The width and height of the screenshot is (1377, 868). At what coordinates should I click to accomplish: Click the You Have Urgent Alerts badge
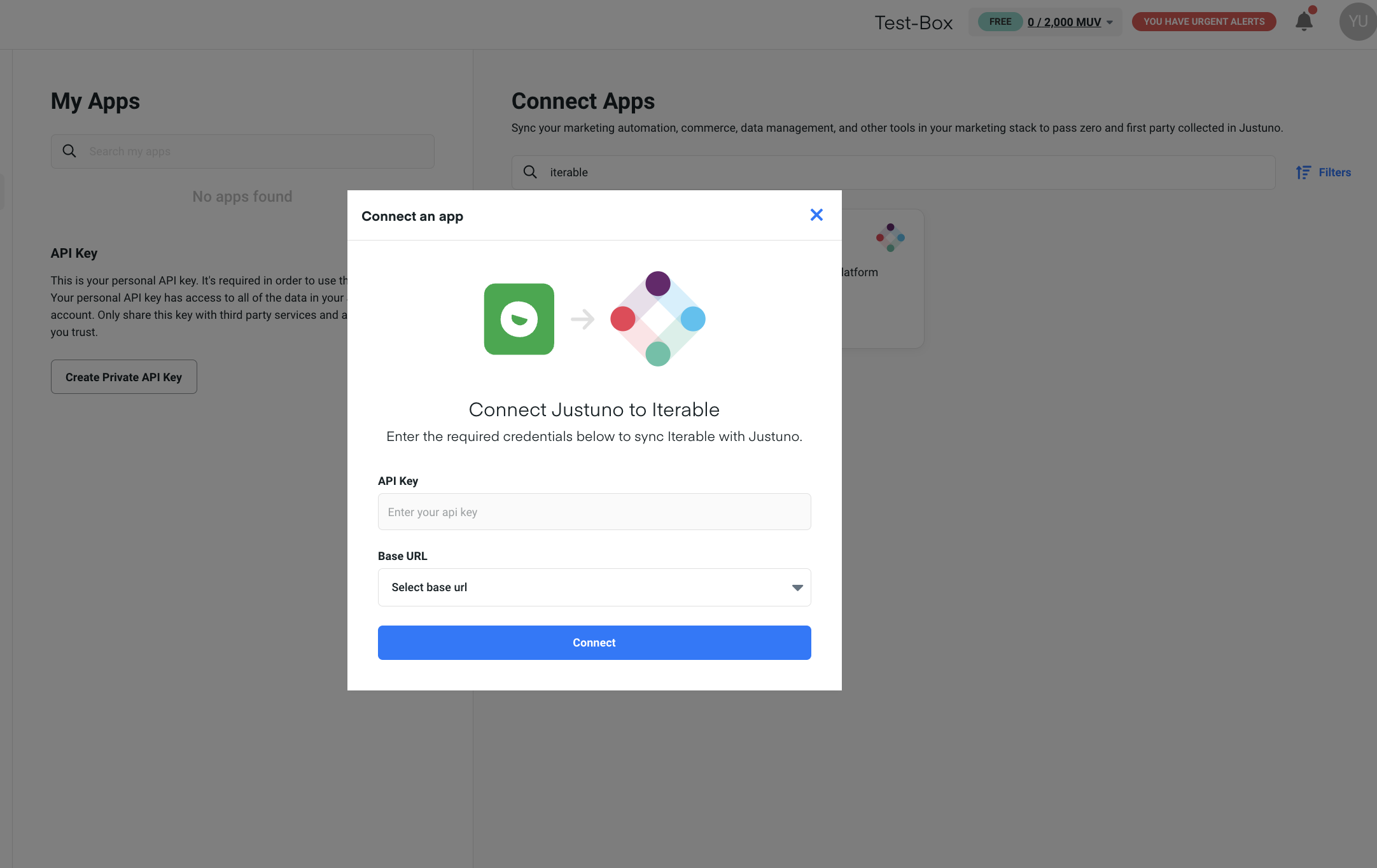1203,22
